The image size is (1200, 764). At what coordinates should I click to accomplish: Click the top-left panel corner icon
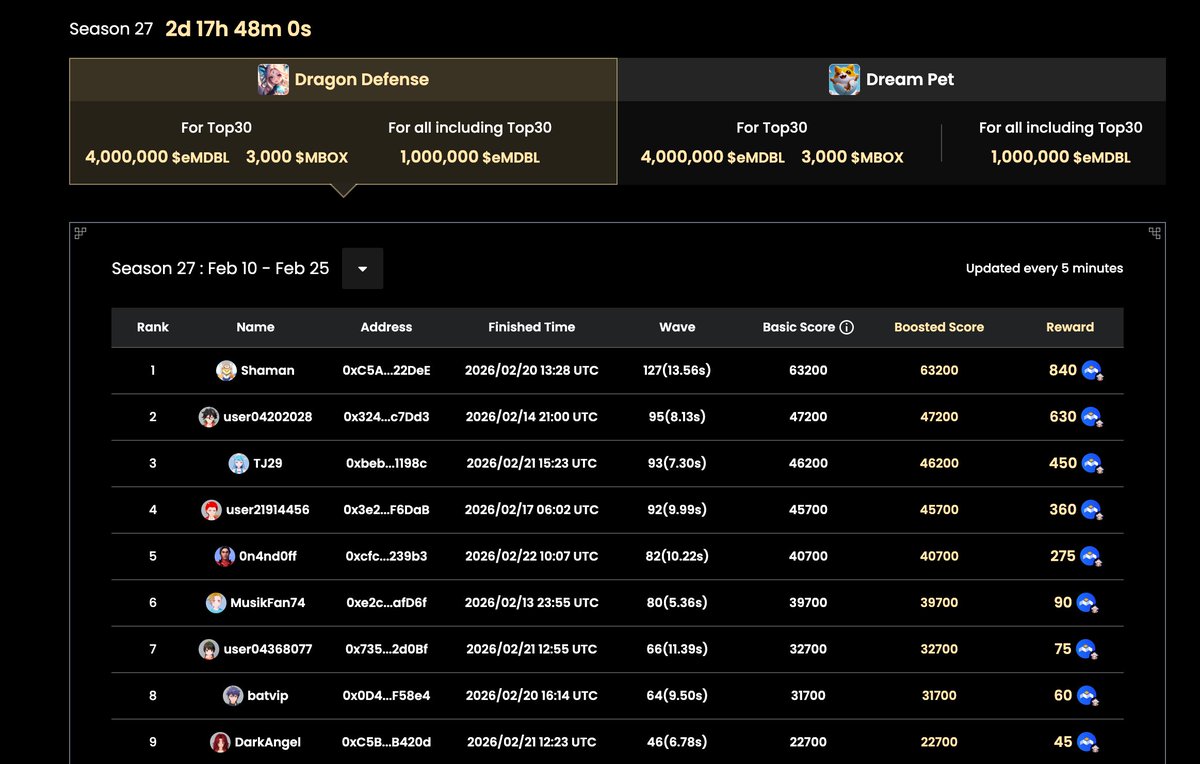tap(80, 233)
